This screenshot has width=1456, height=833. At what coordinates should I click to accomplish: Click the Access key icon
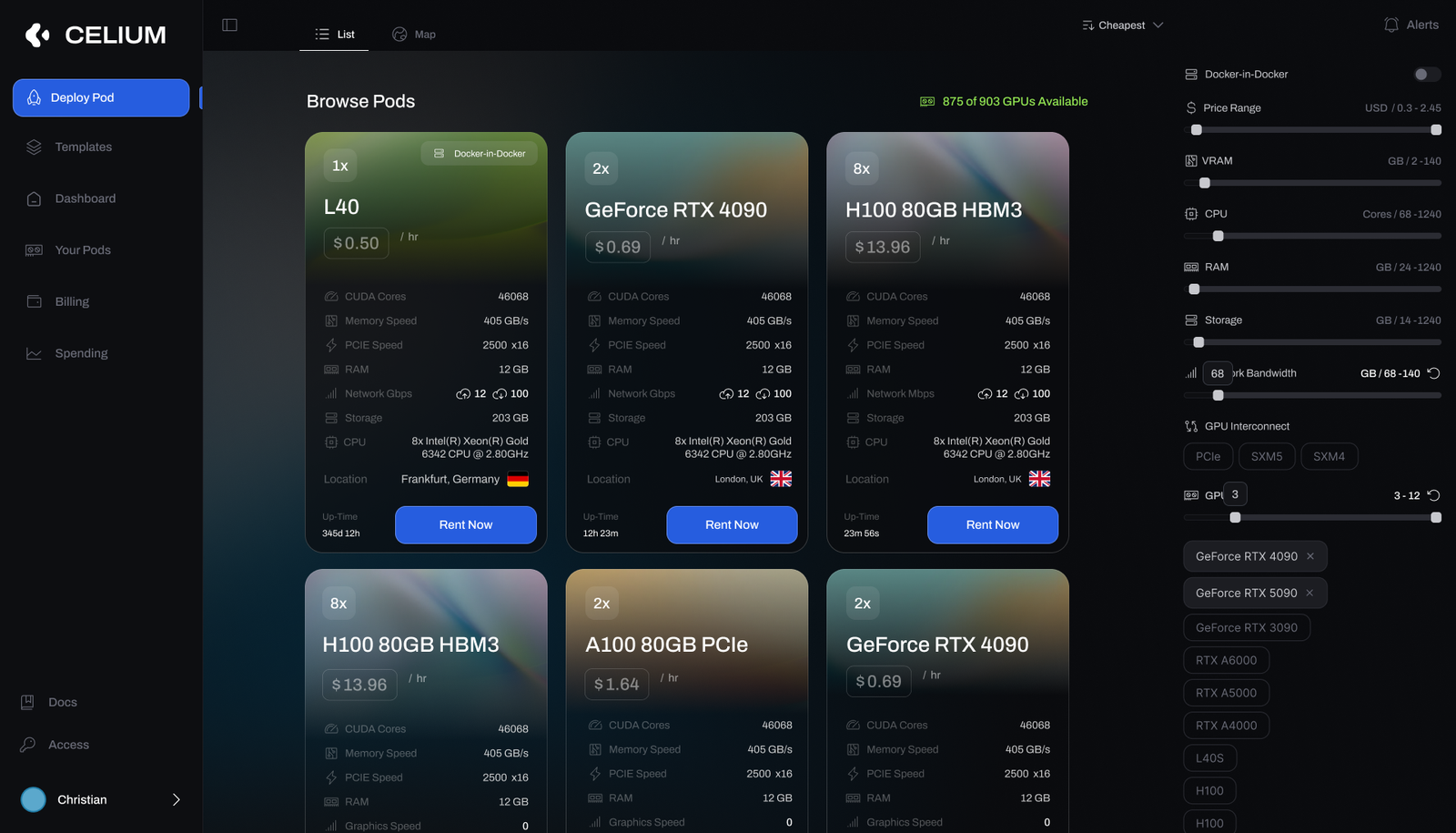pyautogui.click(x=27, y=745)
